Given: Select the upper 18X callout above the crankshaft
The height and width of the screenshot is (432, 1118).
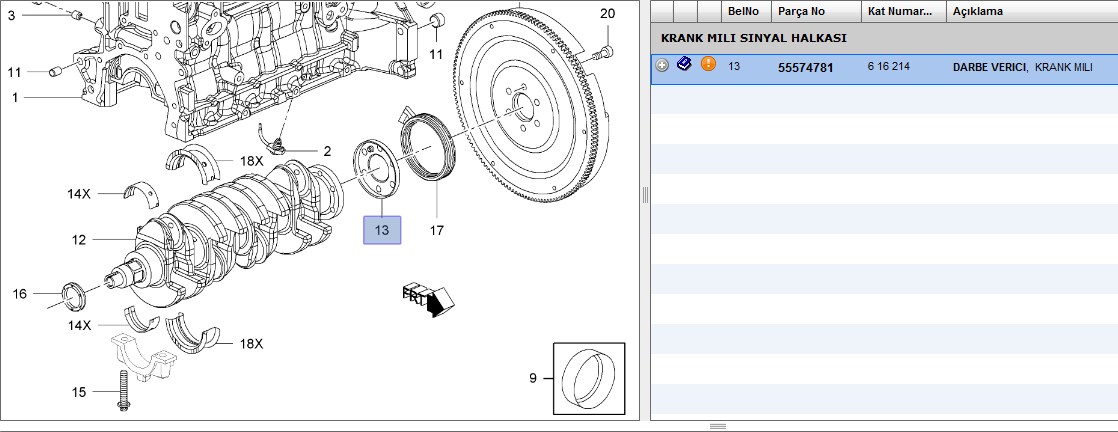Looking at the screenshot, I should (x=251, y=161).
